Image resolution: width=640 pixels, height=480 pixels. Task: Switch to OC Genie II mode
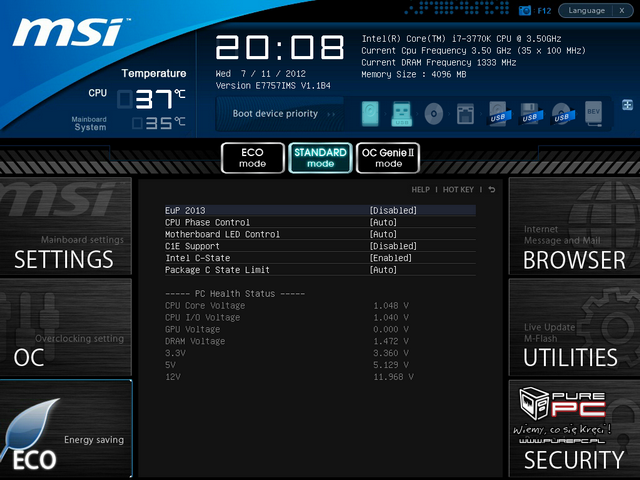click(x=388, y=157)
